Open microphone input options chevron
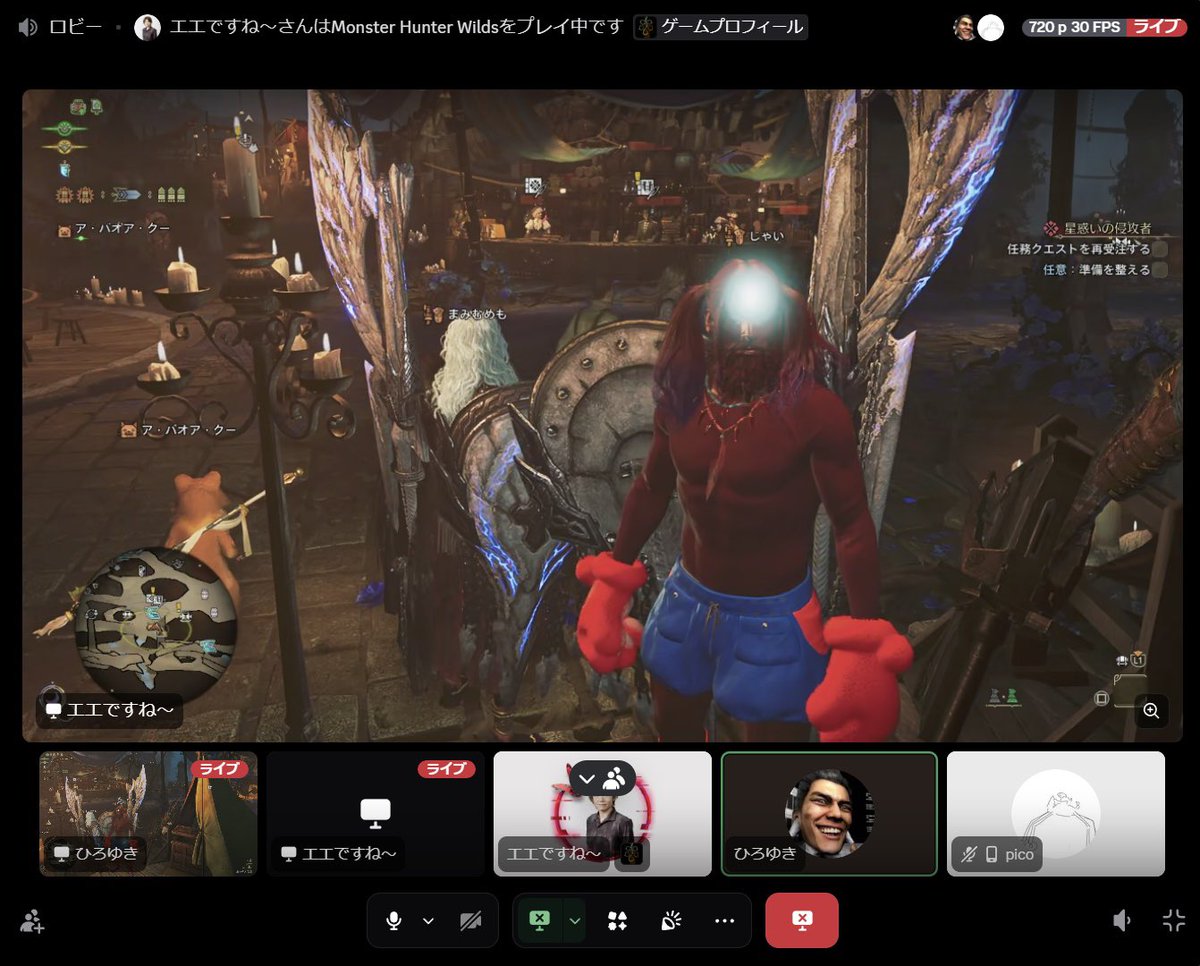 (x=428, y=920)
